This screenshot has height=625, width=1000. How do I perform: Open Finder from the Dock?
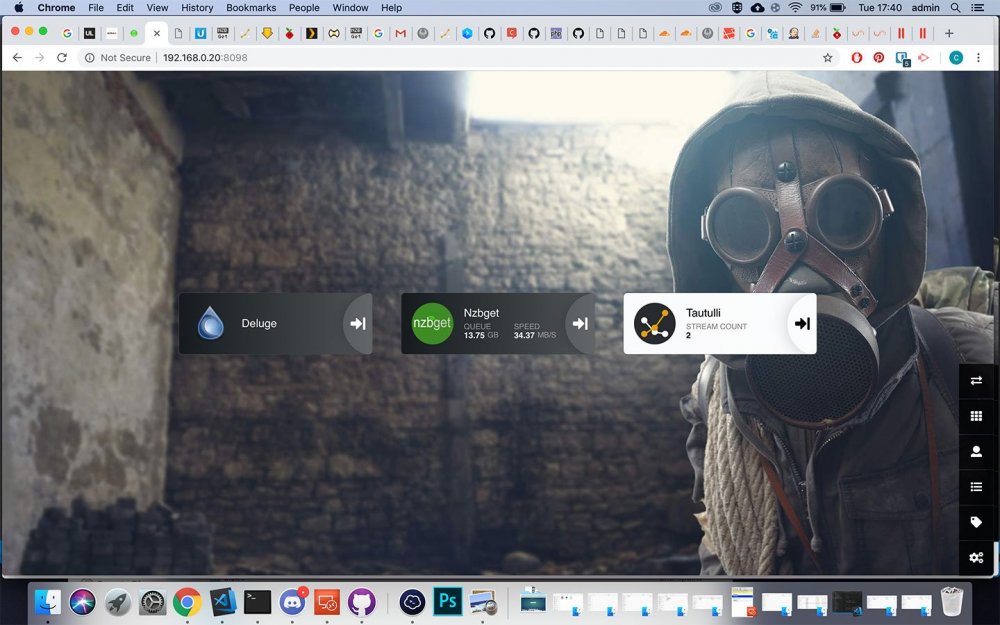click(48, 601)
